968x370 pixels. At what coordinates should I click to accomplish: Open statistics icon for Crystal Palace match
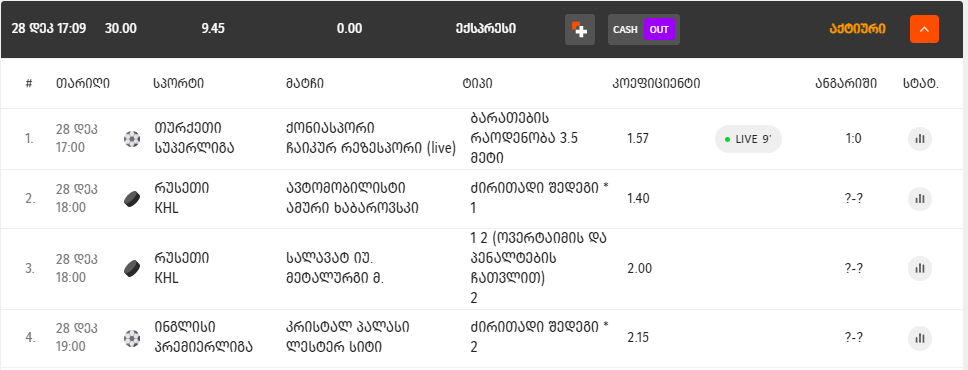coord(919,338)
